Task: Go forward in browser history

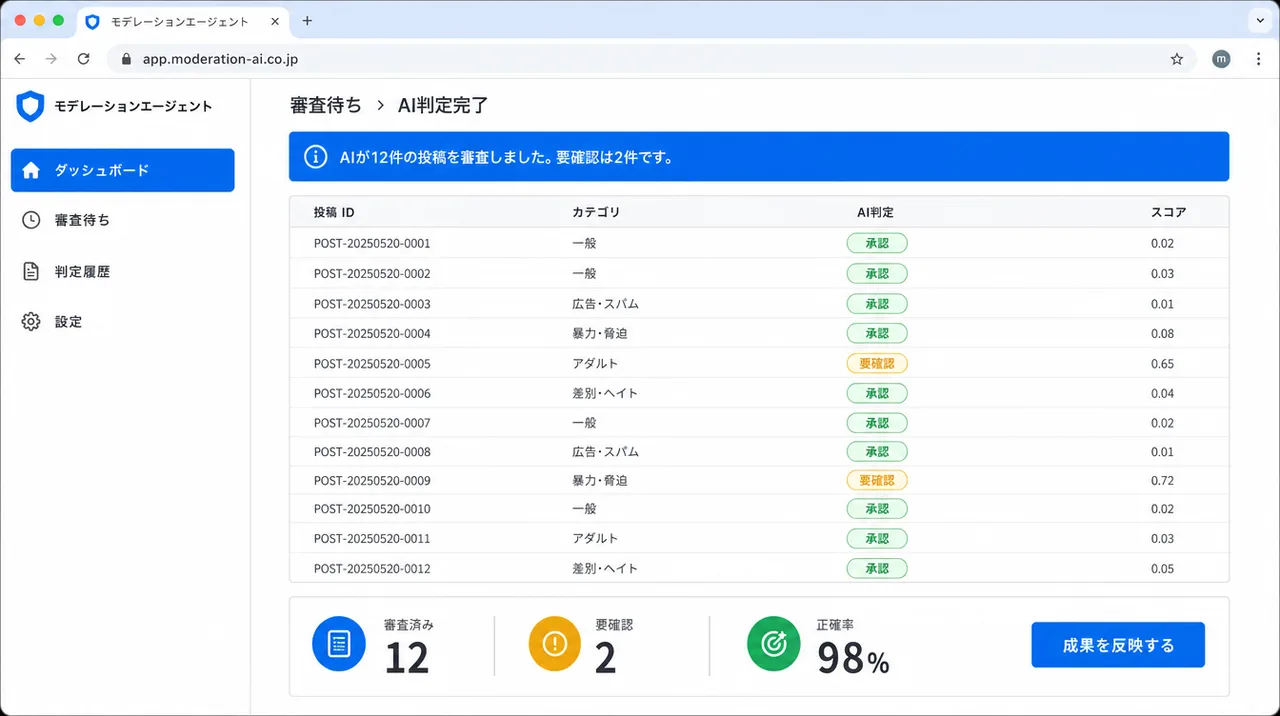Action: [x=52, y=59]
